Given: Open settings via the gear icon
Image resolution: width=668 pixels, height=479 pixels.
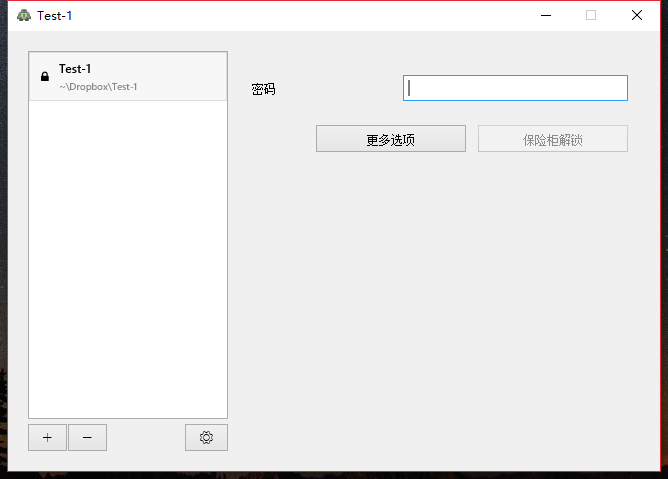Looking at the screenshot, I should point(206,437).
